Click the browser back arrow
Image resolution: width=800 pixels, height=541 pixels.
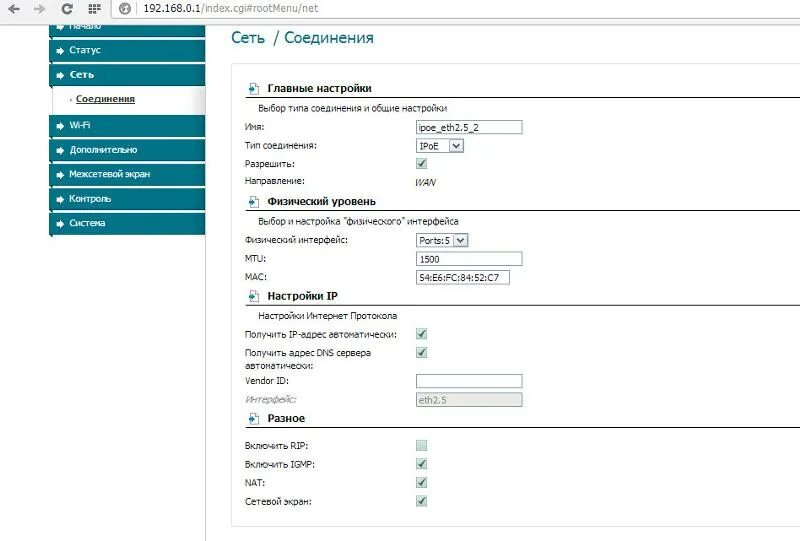pyautogui.click(x=13, y=9)
